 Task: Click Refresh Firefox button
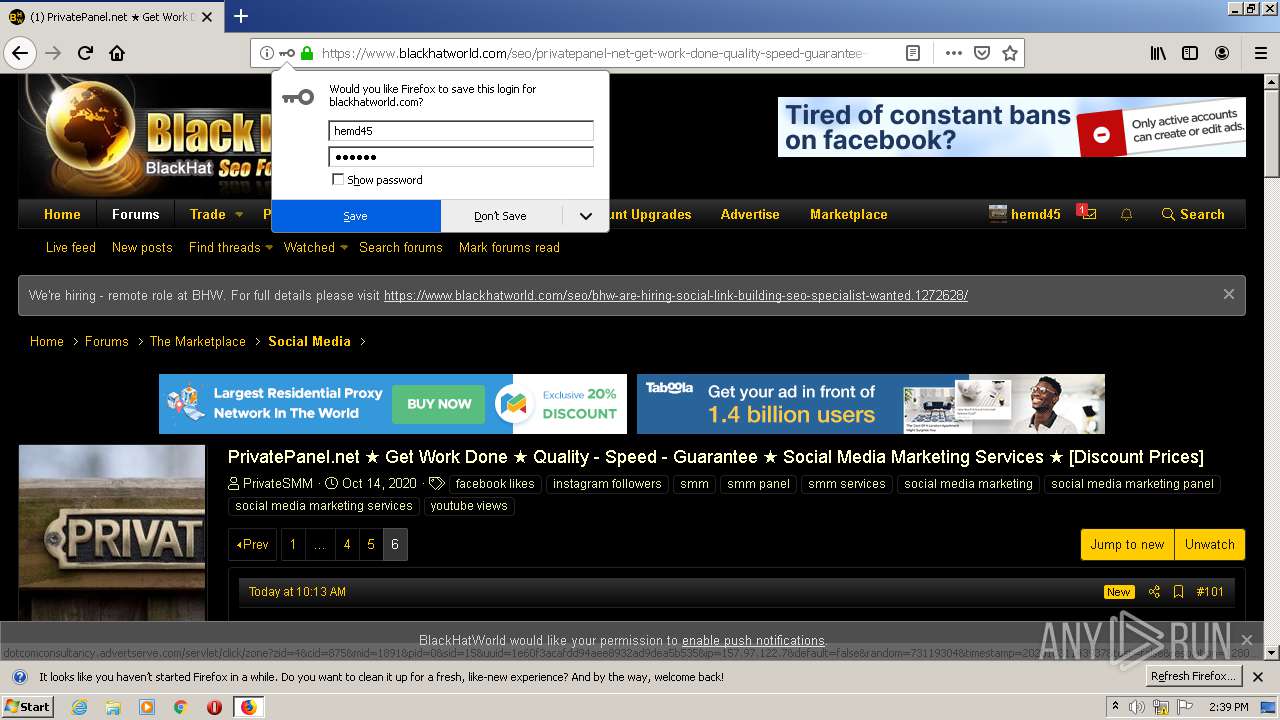[x=1194, y=677]
